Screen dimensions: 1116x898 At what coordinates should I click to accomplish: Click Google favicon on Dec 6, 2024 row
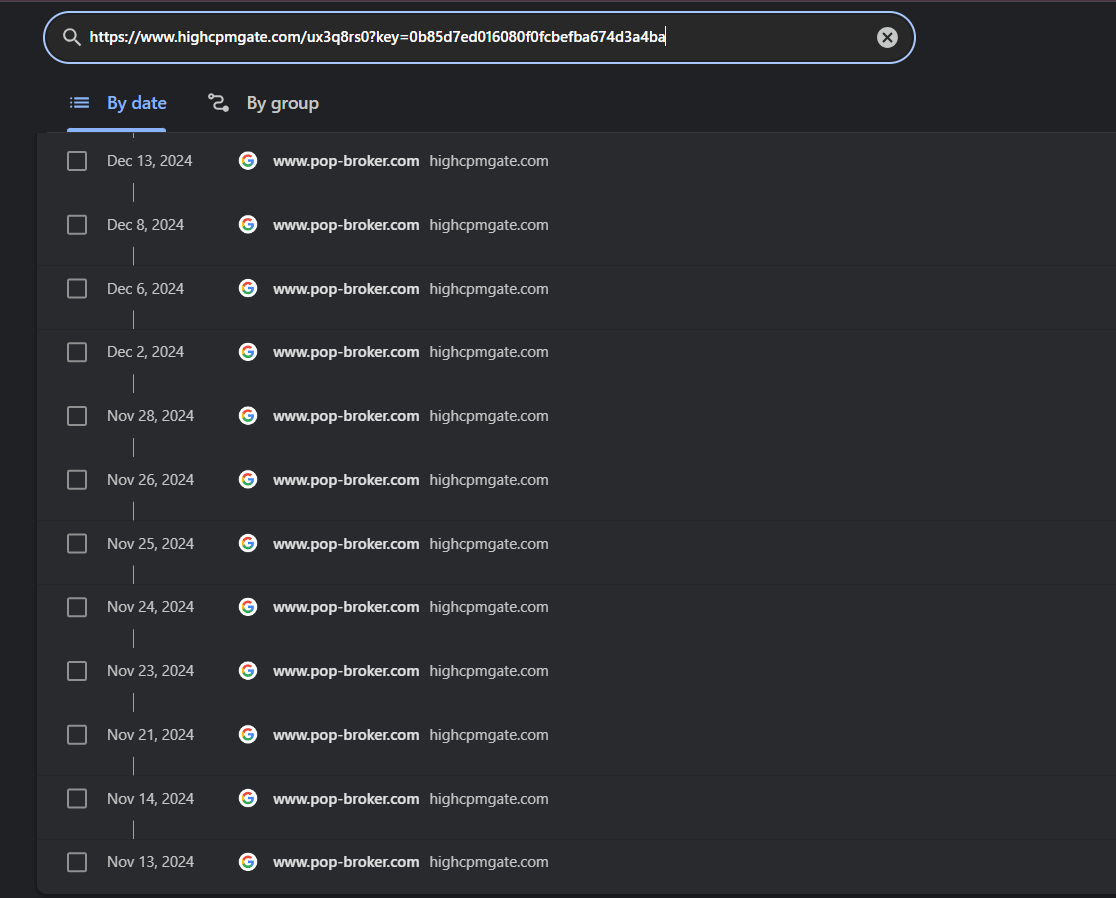click(x=248, y=288)
